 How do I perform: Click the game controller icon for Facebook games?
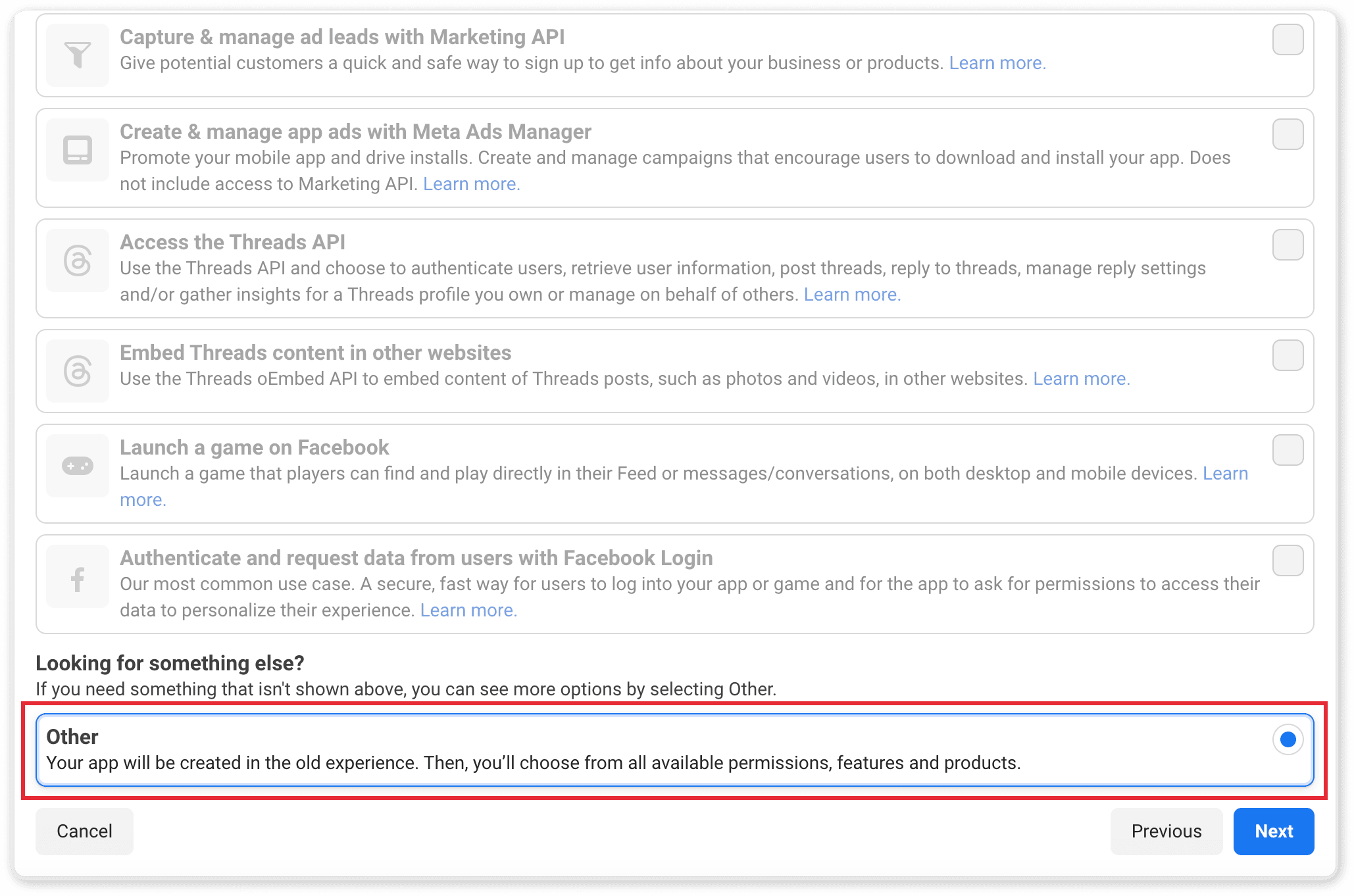(78, 466)
